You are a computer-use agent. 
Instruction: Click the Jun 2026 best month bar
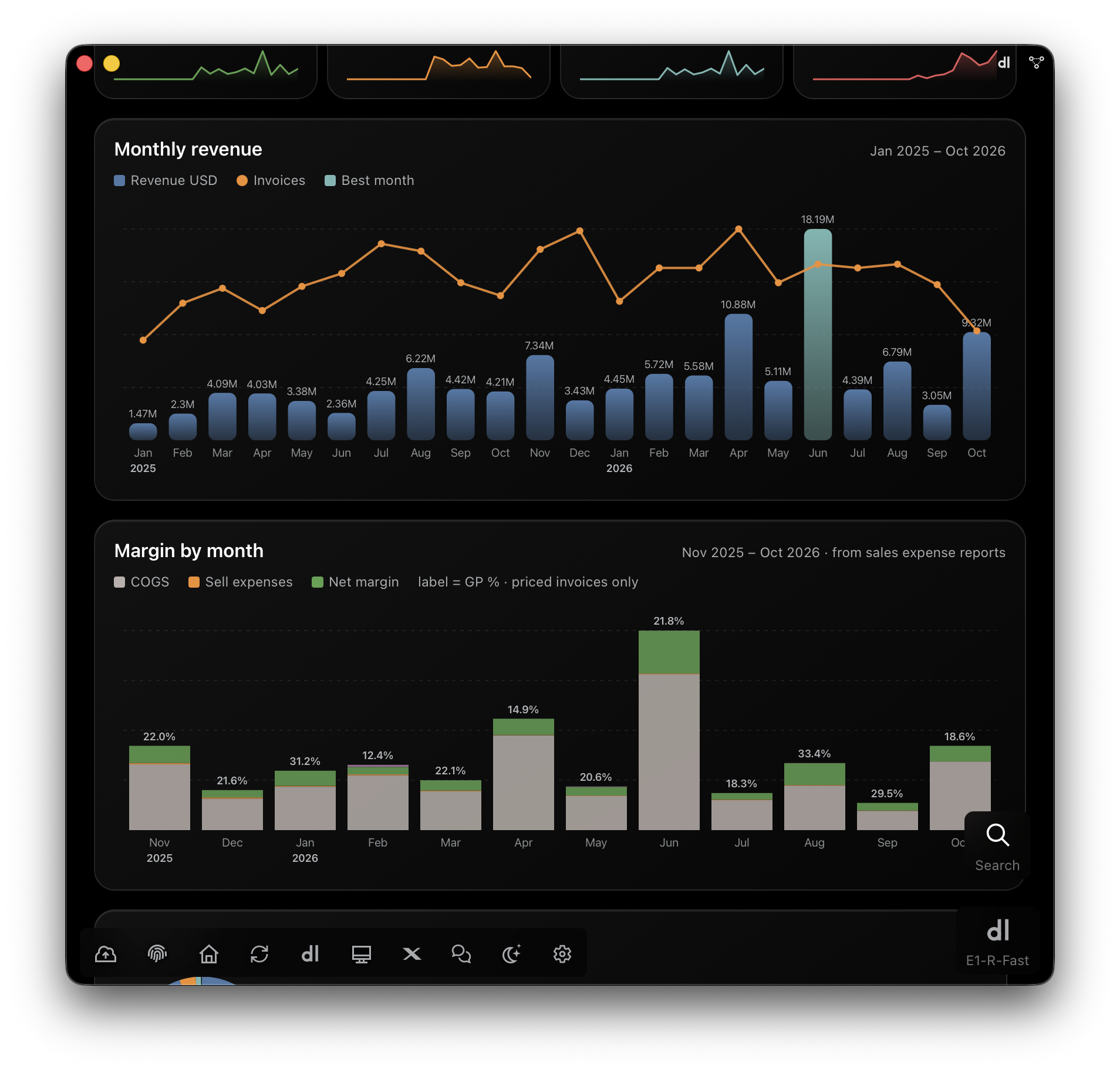coord(818,335)
